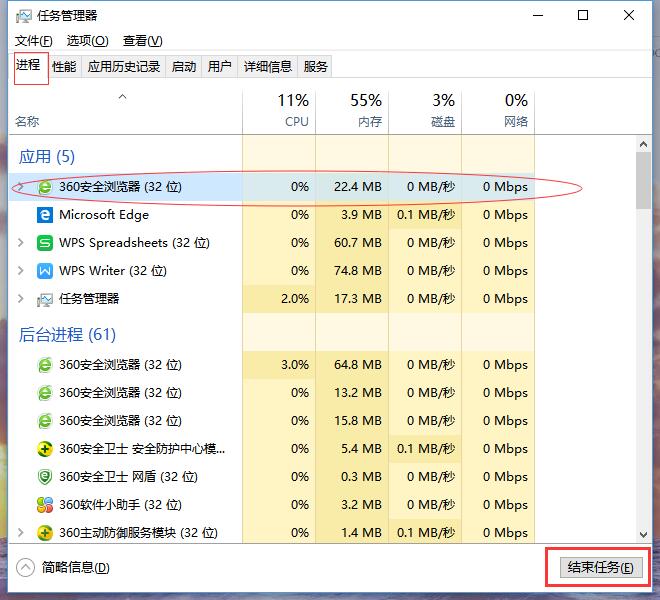Screen dimensions: 660x600
Task: Switch to the 性能 tab
Action: click(x=64, y=67)
